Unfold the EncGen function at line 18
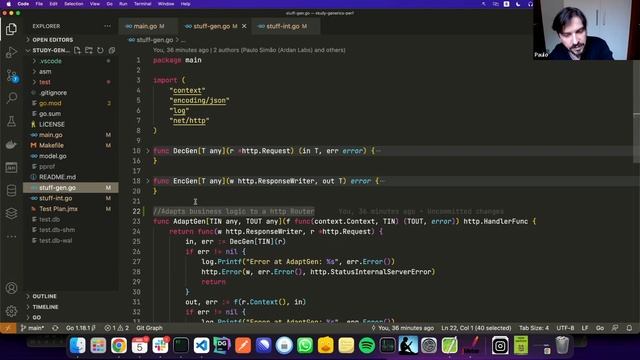The height and width of the screenshot is (360, 640). point(148,181)
